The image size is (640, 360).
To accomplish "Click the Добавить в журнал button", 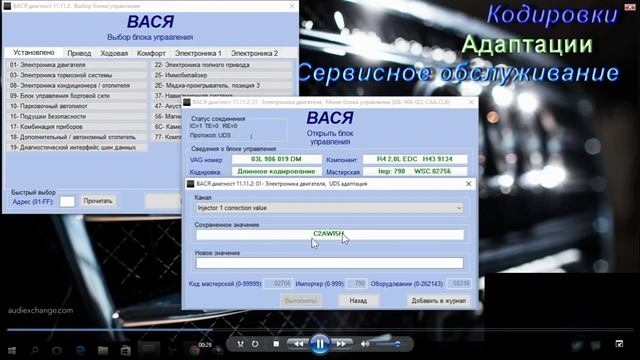I will tap(438, 301).
